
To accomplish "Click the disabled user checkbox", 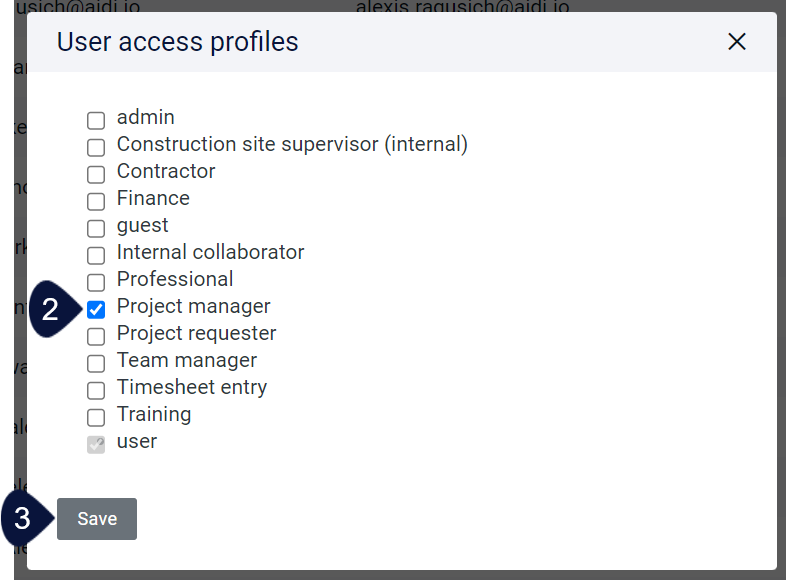I will tap(96, 445).
